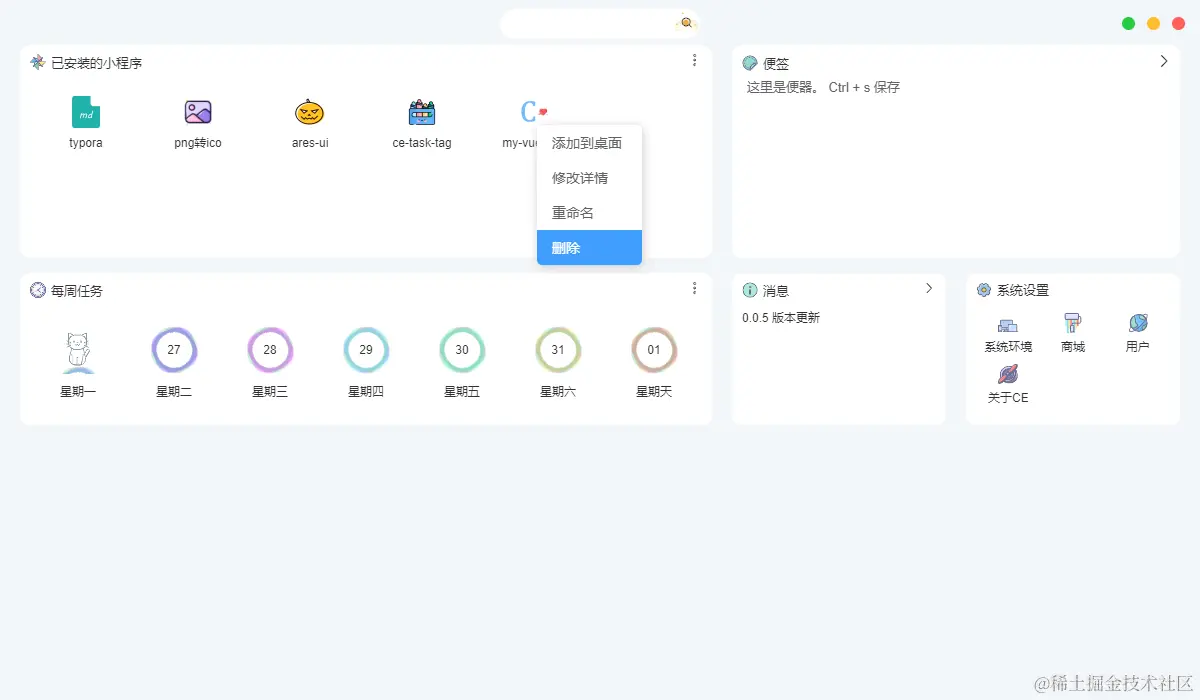Select the my-vue app icon

pos(533,112)
